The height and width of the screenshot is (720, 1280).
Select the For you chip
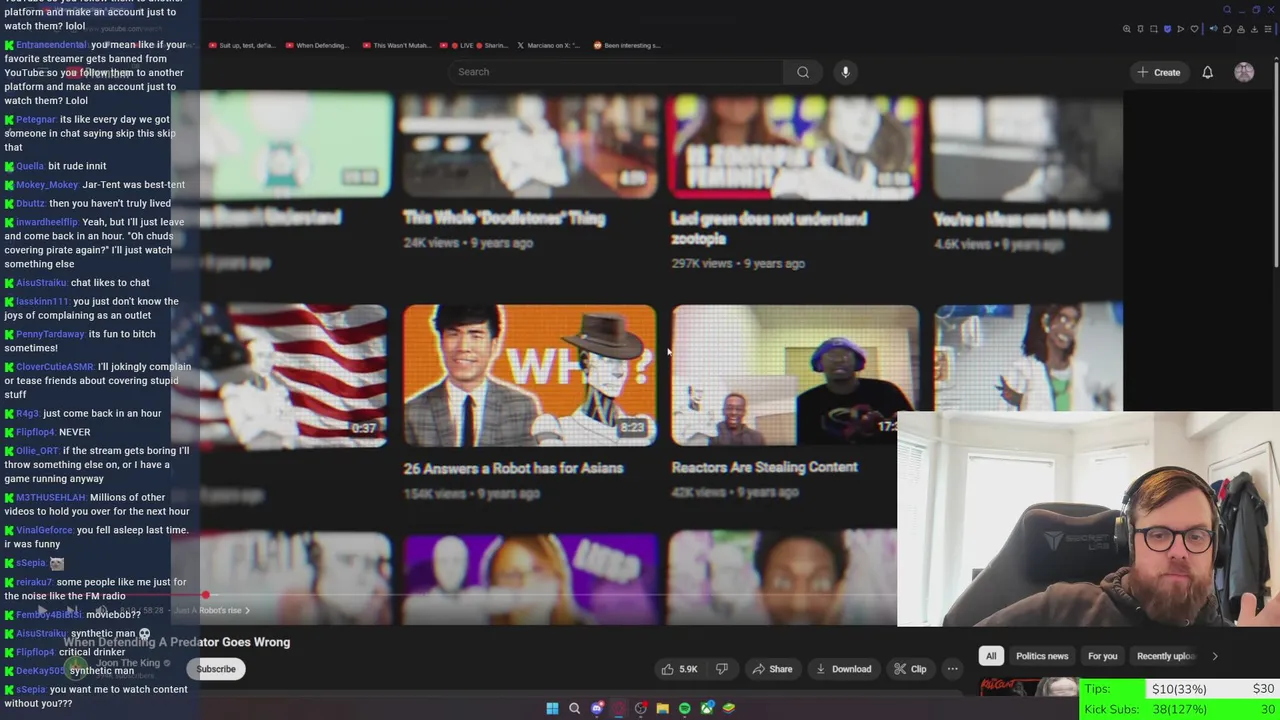(x=1102, y=656)
